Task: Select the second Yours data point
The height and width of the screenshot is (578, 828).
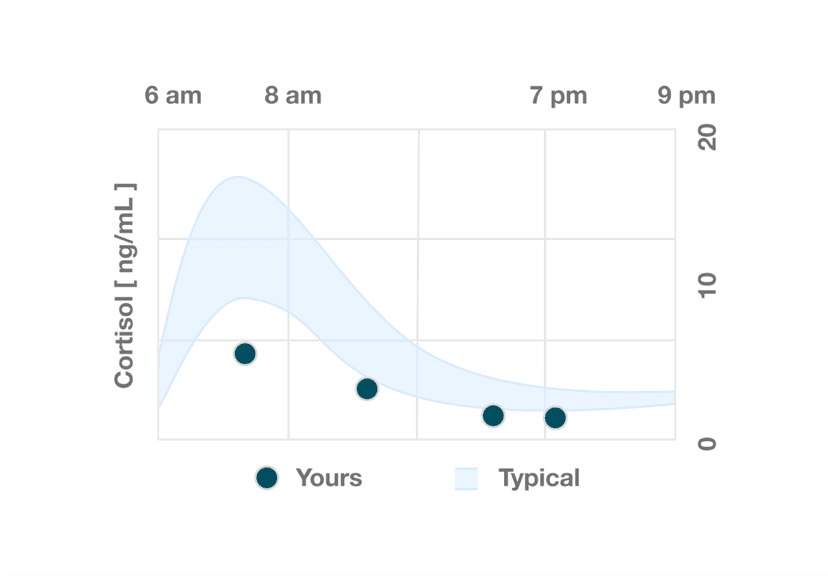Action: click(x=367, y=389)
